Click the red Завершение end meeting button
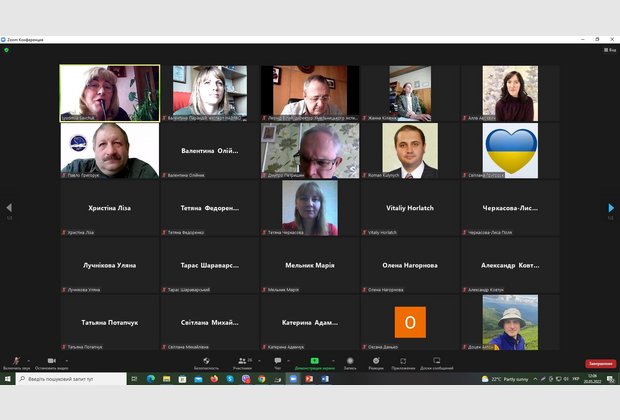Viewport: 620px width, 420px height. click(x=600, y=363)
